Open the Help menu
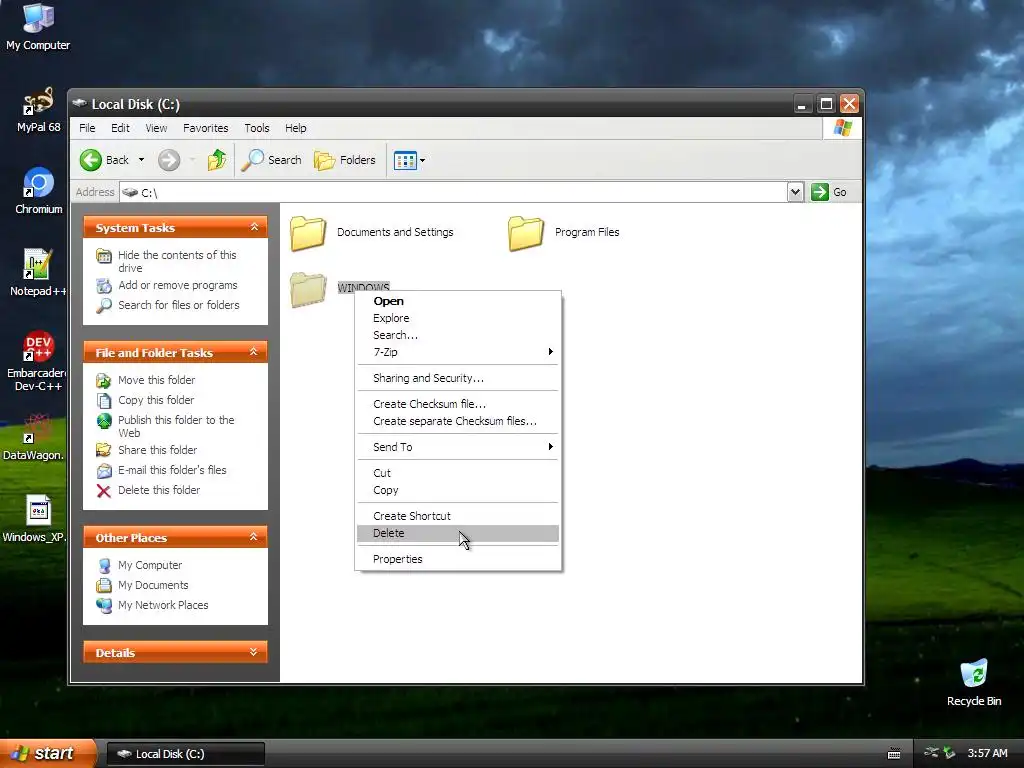 pos(295,128)
